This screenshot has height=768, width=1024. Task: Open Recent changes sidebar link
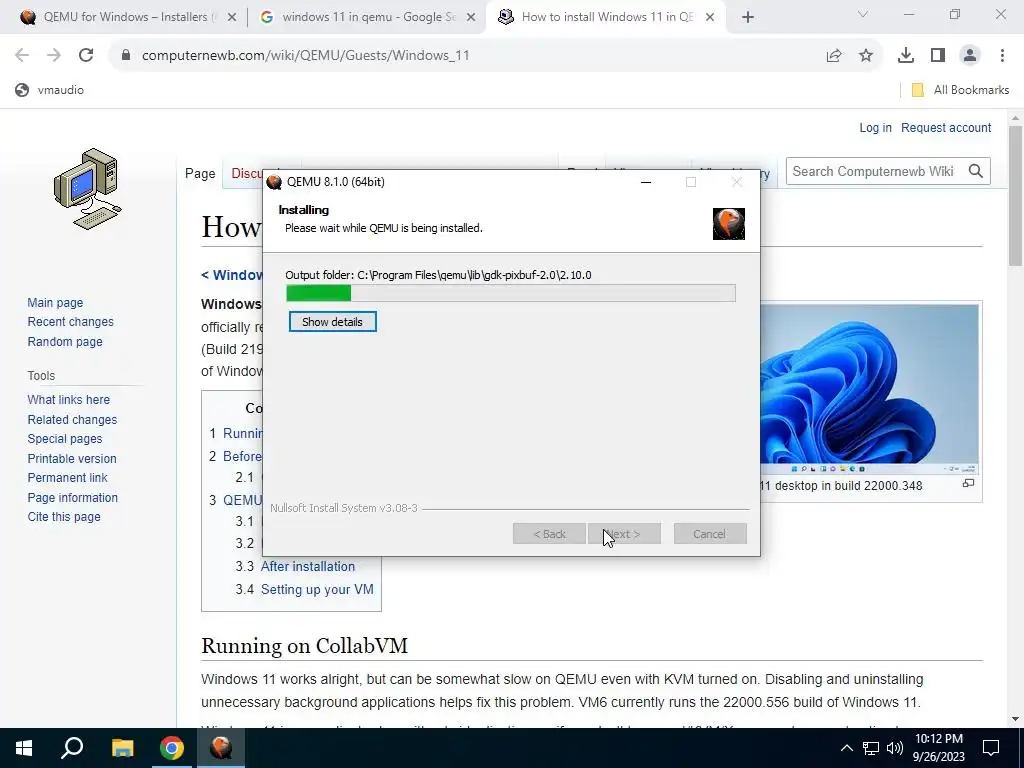pos(71,322)
